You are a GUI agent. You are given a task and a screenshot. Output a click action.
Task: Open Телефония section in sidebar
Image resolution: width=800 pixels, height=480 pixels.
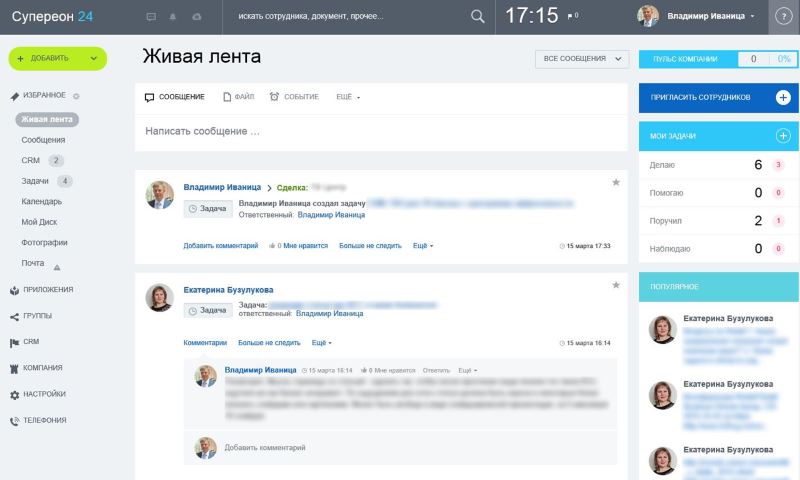pyautogui.click(x=38, y=420)
